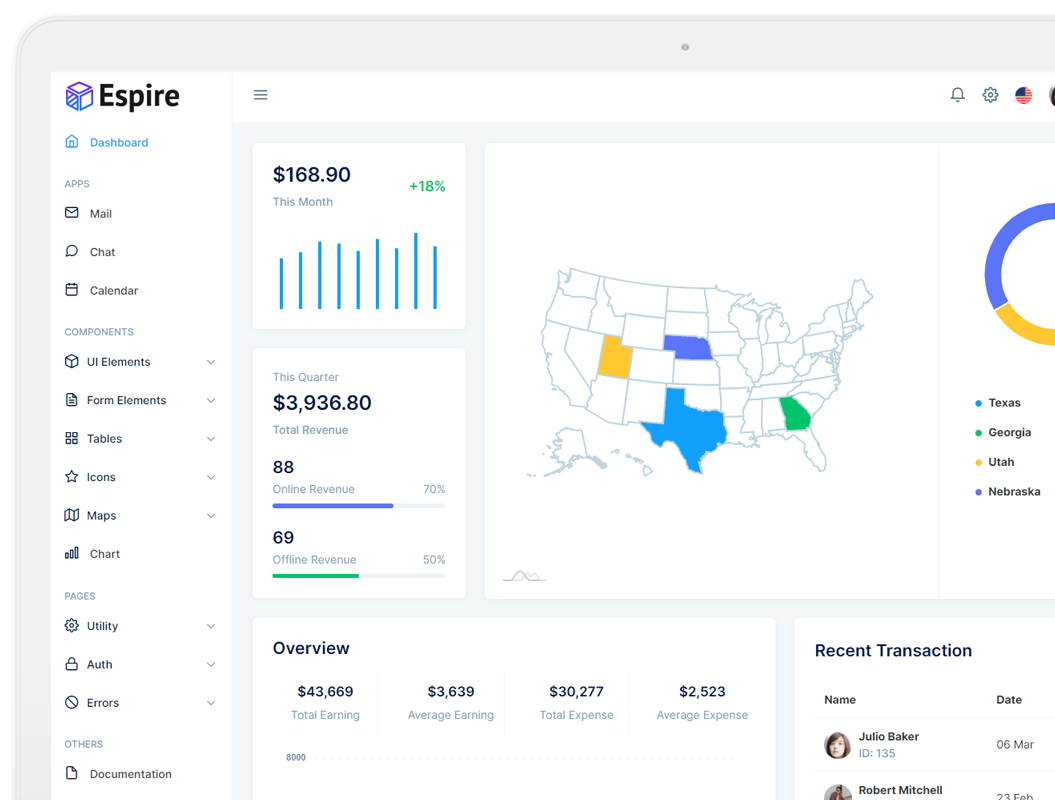
Task: Click the Utah state on the map
Action: tap(614, 357)
